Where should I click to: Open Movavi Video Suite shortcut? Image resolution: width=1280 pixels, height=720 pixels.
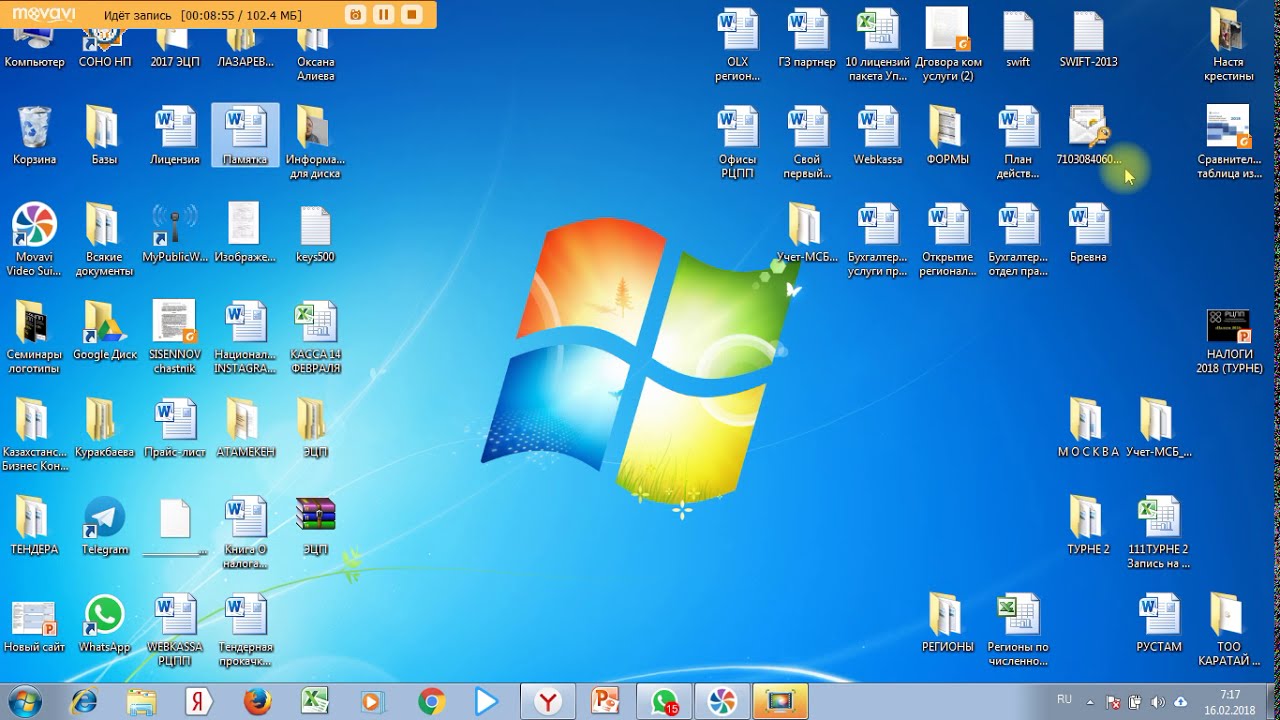[x=34, y=240]
